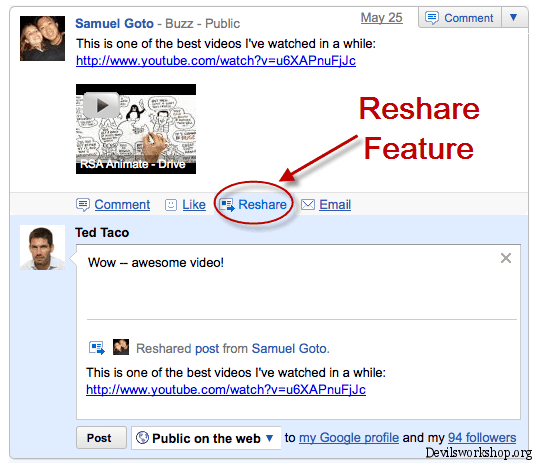This screenshot has height=465, width=537.
Task: Click the Reshare arrow icon
Action: pyautogui.click(x=227, y=205)
